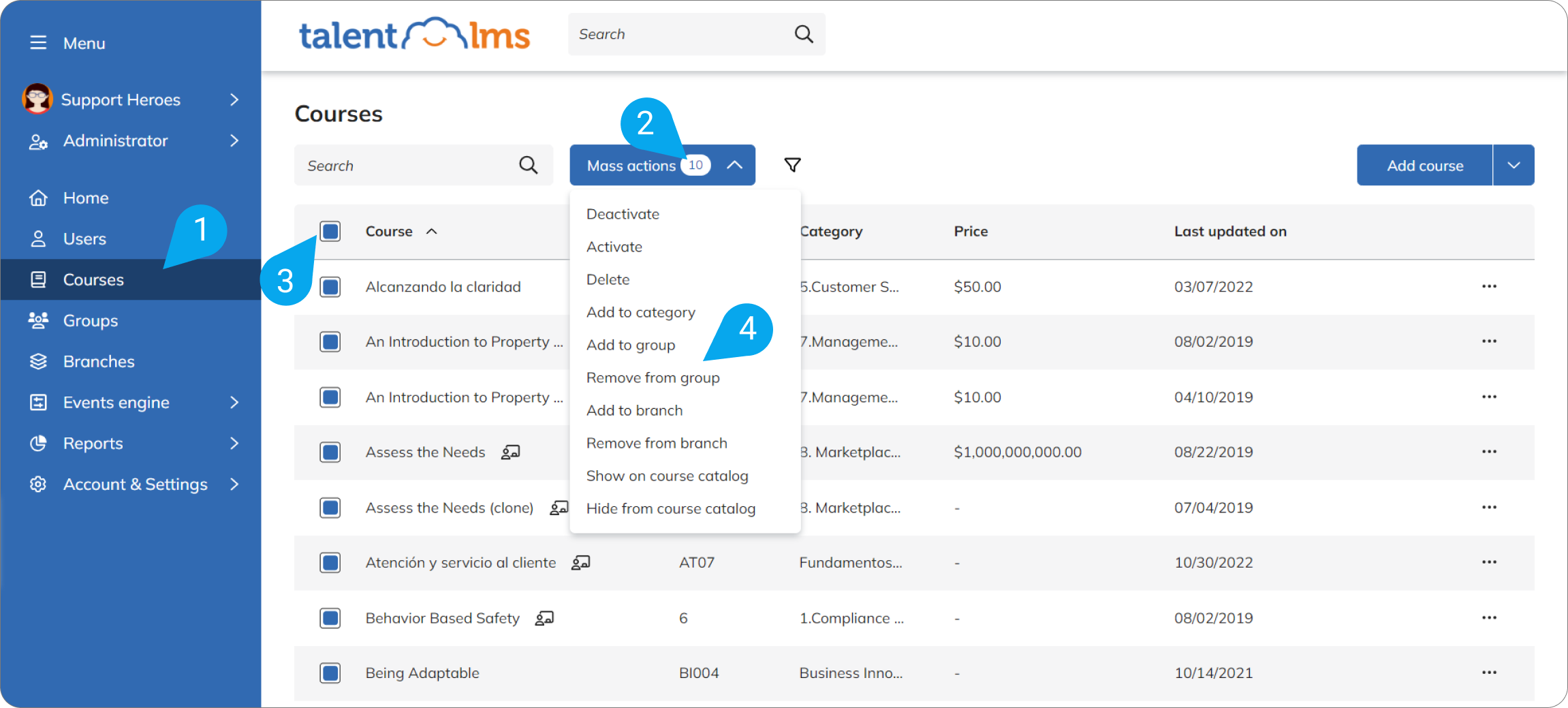This screenshot has height=708, width=1568.
Task: Click the magnifier in the course search bar
Action: [x=528, y=165]
